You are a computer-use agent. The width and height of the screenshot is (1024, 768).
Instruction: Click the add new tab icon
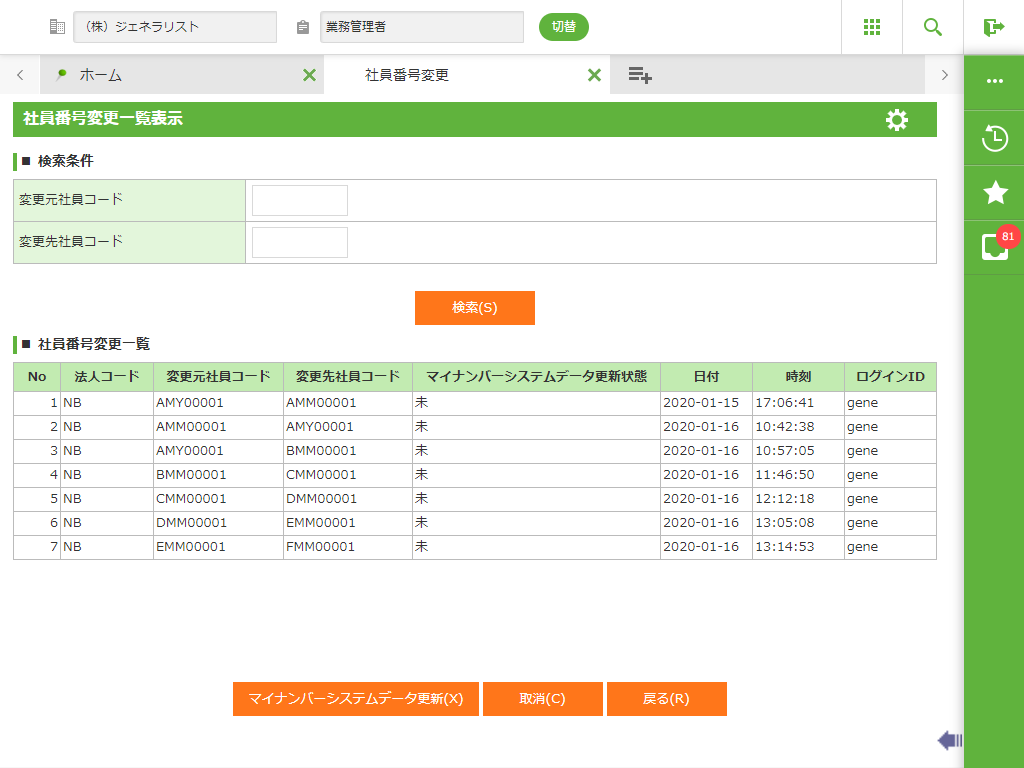[640, 75]
